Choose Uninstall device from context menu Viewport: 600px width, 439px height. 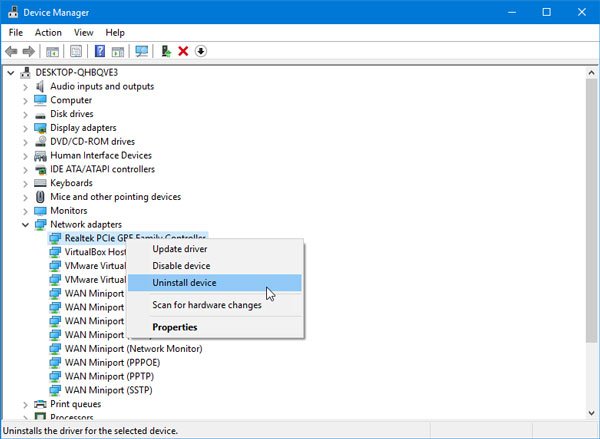point(183,283)
